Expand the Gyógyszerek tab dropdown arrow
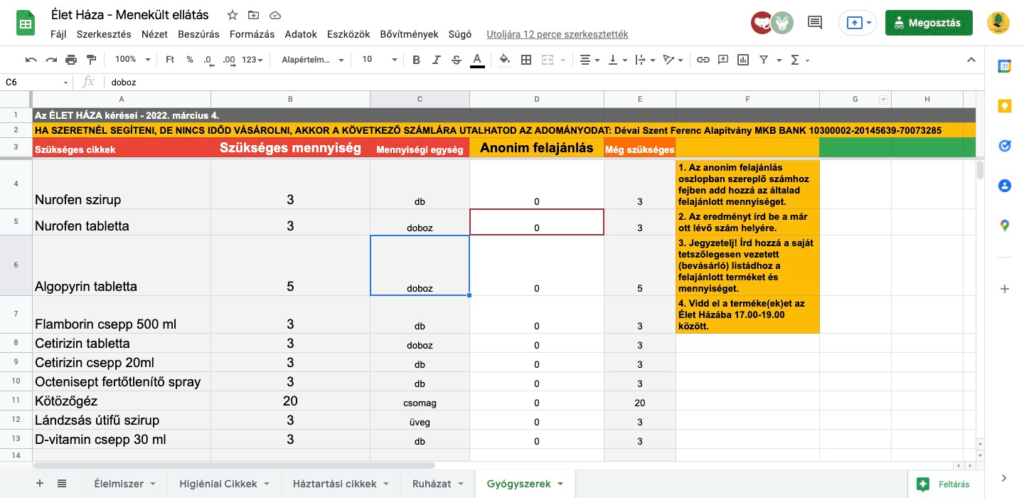 [x=561, y=484]
